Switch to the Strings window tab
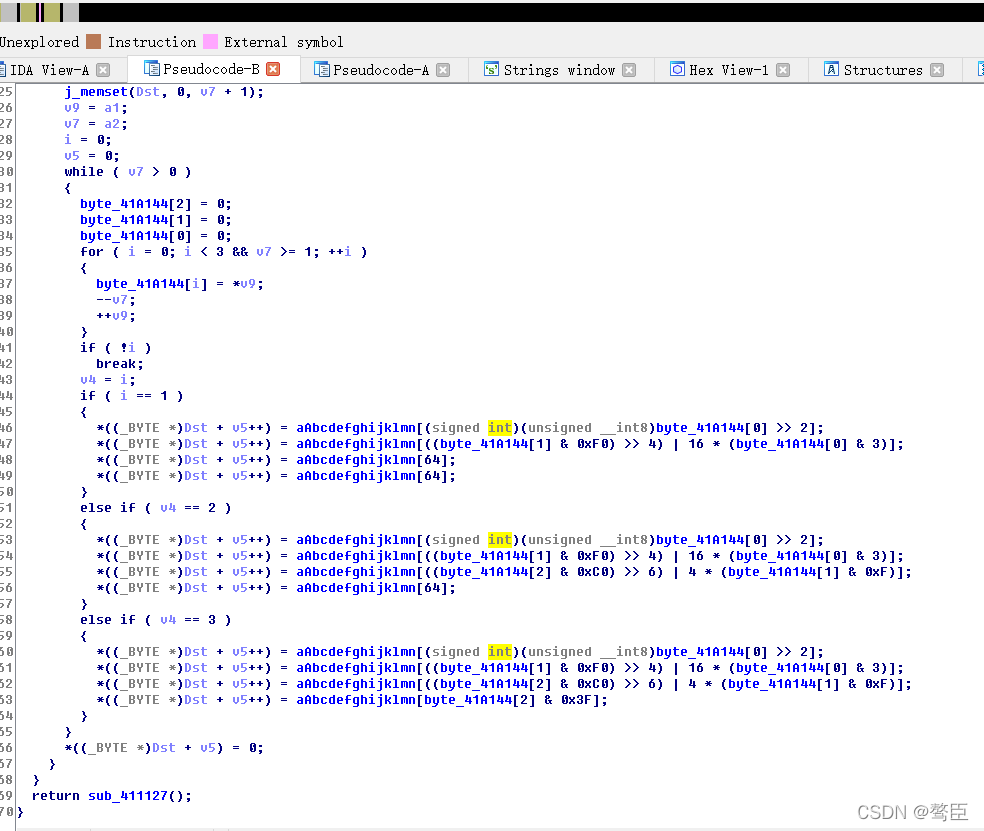 pos(560,70)
